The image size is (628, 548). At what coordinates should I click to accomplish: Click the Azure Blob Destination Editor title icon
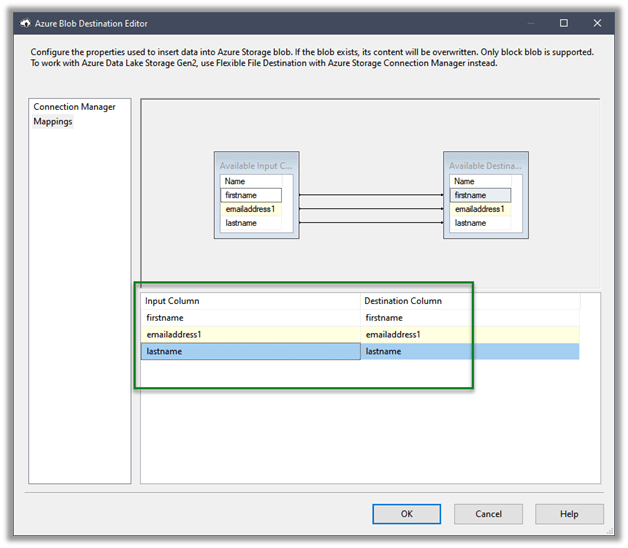click(x=24, y=22)
